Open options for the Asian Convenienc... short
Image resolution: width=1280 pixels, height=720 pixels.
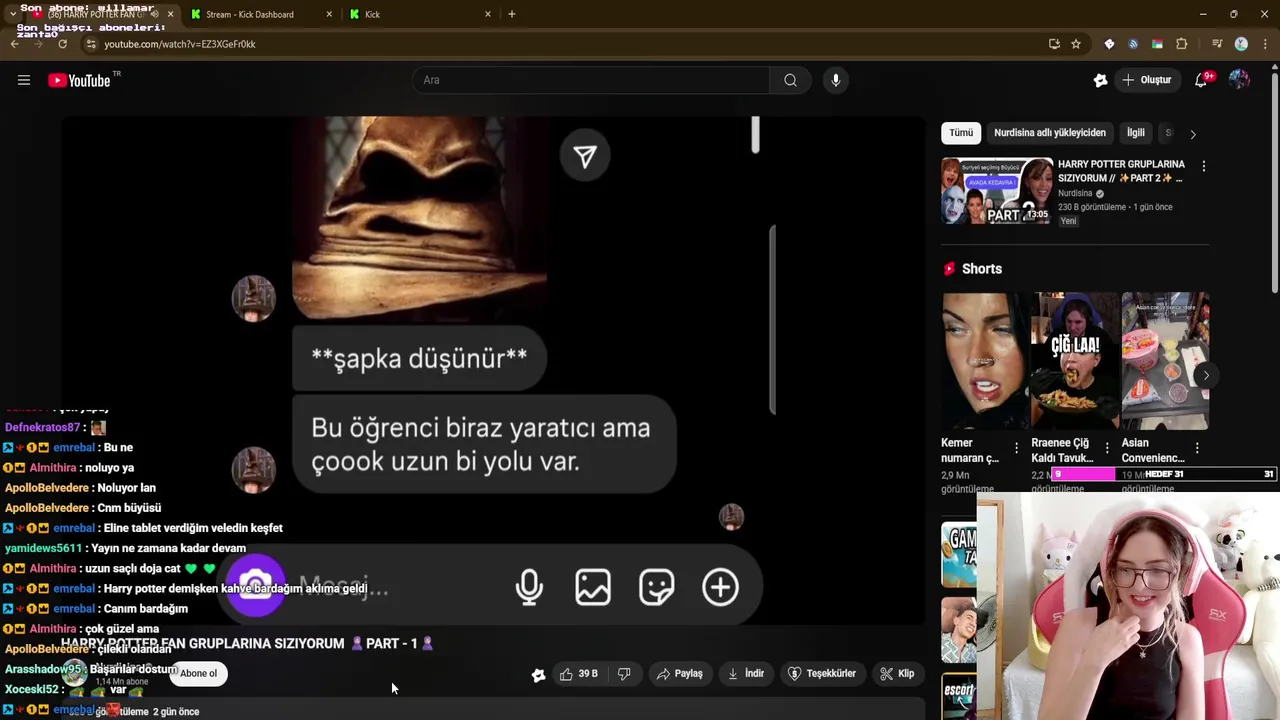(x=1197, y=448)
